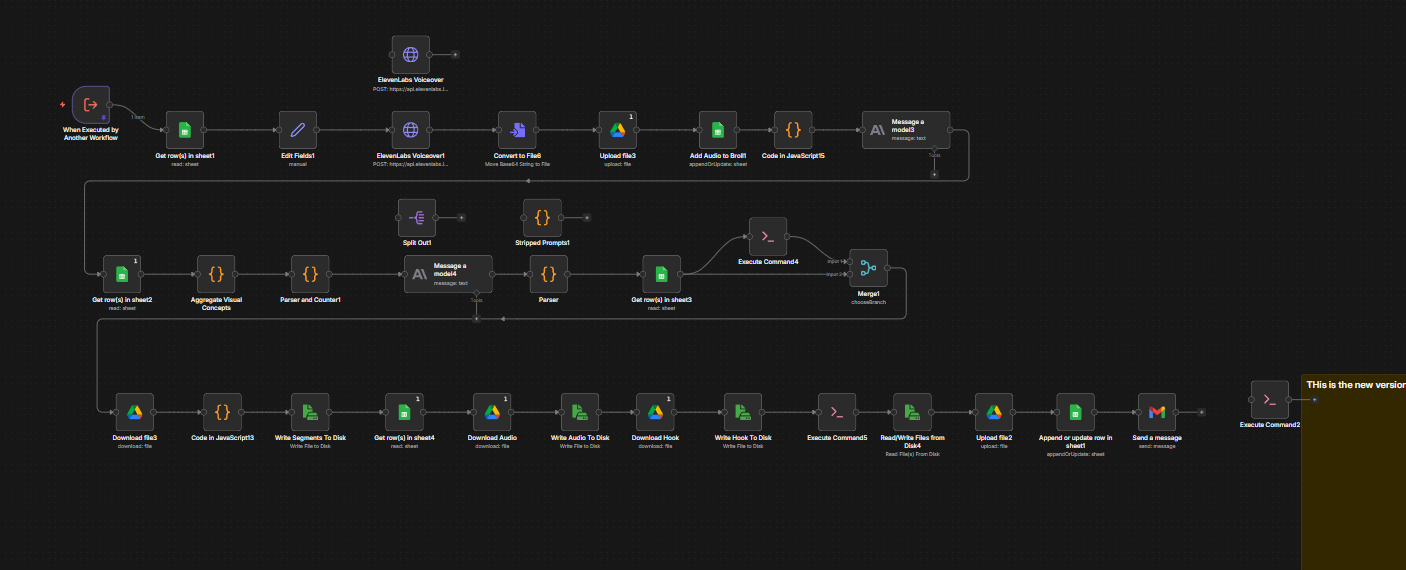The image size is (1406, 570).
Task: Select the 'Execute Command2' terminal node
Action: click(x=1270, y=399)
